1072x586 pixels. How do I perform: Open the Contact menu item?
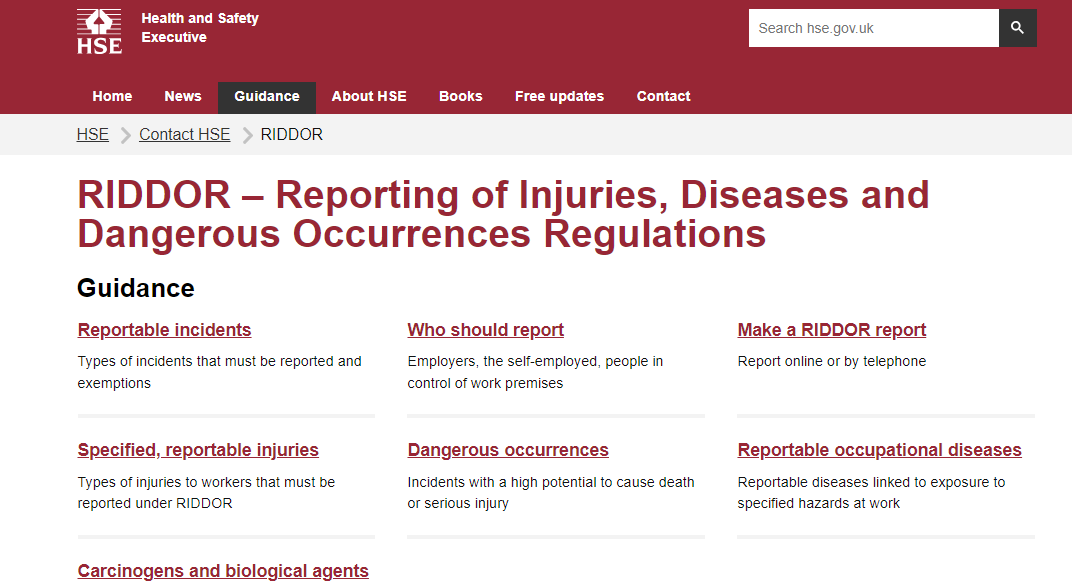point(663,96)
